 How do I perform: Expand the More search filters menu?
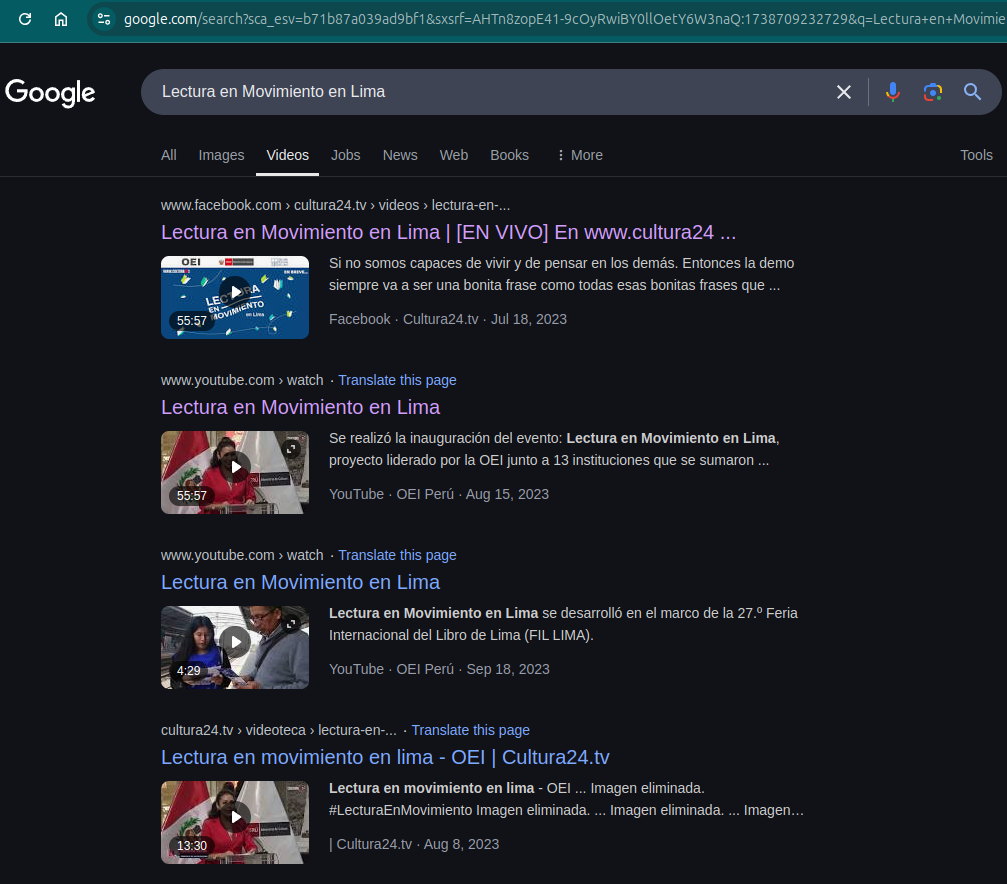click(x=579, y=155)
